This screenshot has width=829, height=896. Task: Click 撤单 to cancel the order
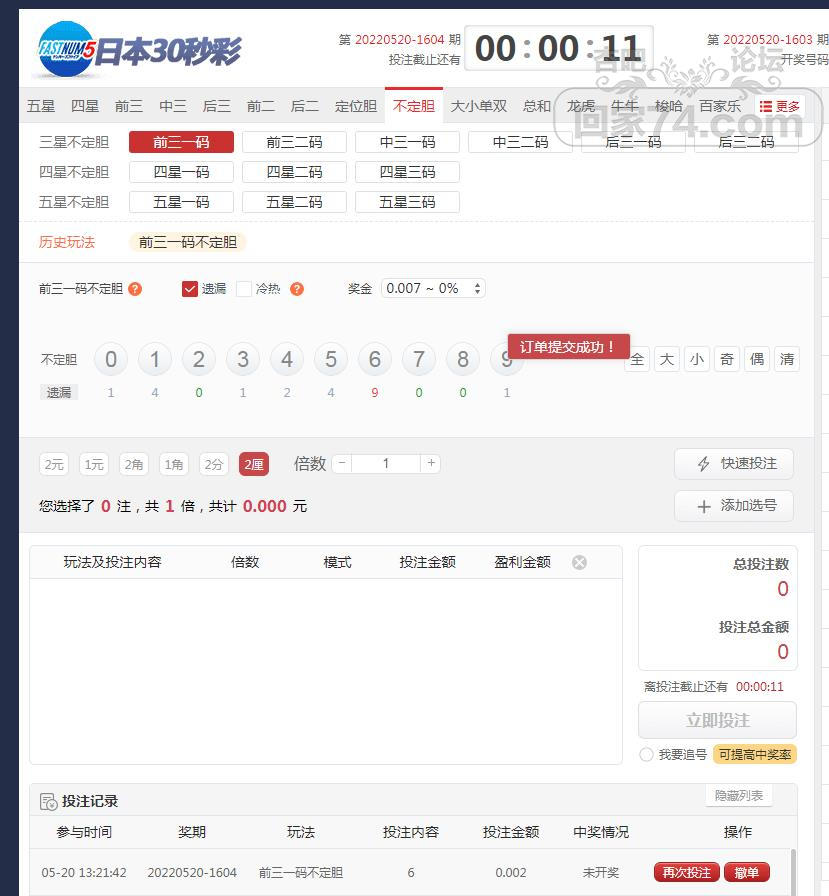click(x=746, y=872)
